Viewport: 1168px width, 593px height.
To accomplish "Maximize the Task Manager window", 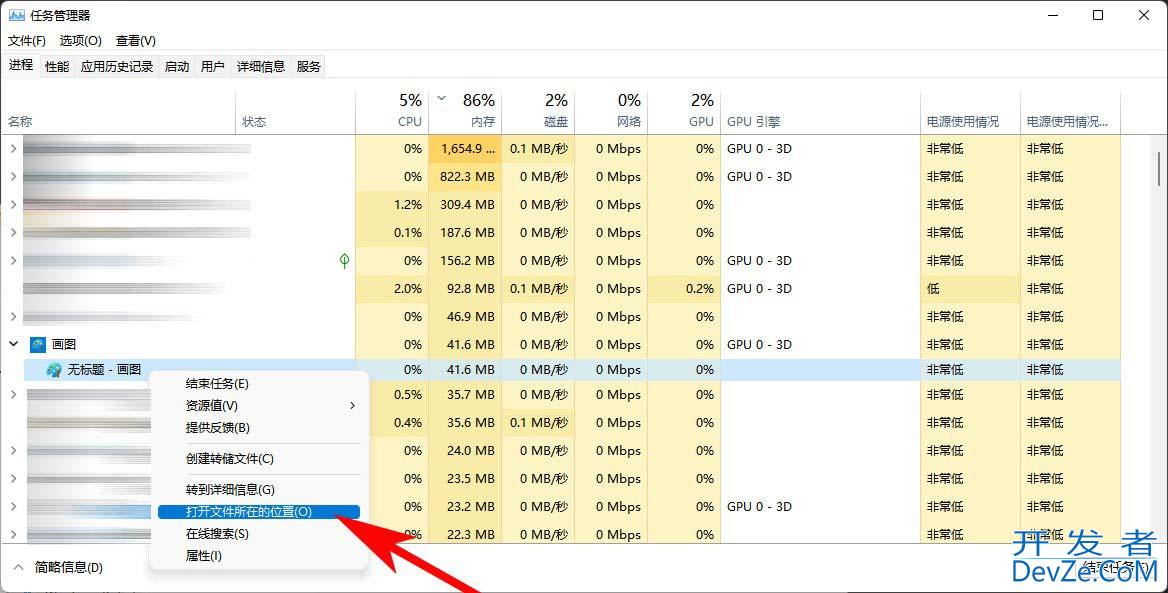I will click(1097, 15).
